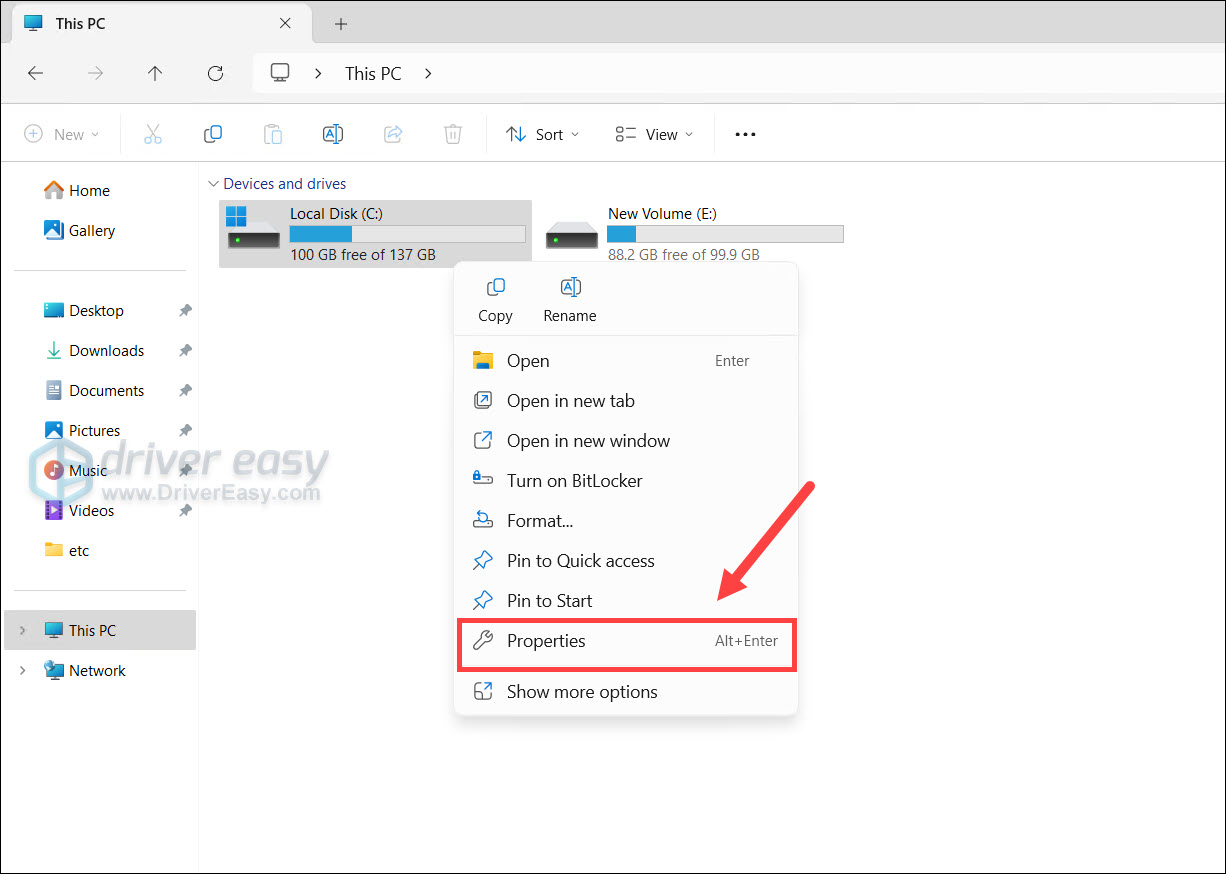Expand the This PC tree node

point(22,631)
